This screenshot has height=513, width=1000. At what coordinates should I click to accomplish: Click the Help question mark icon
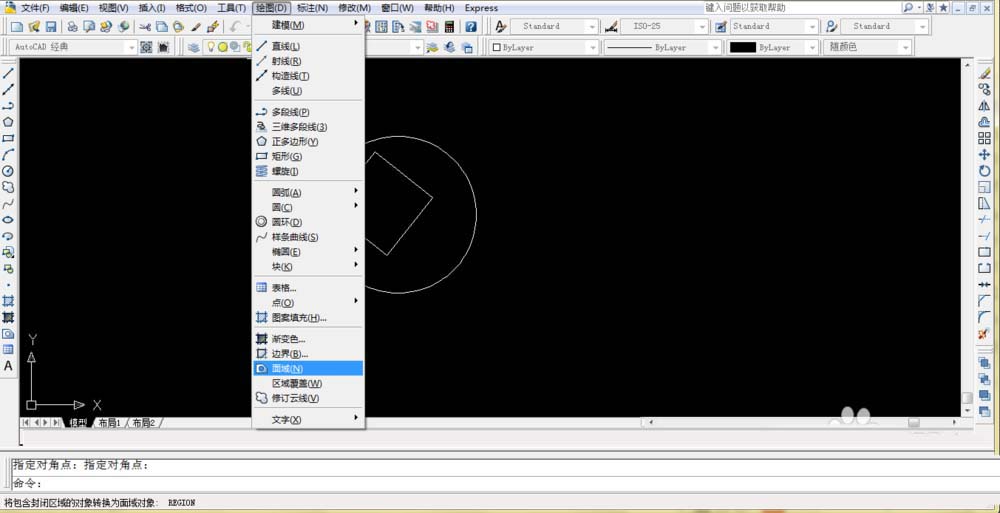[x=471, y=27]
